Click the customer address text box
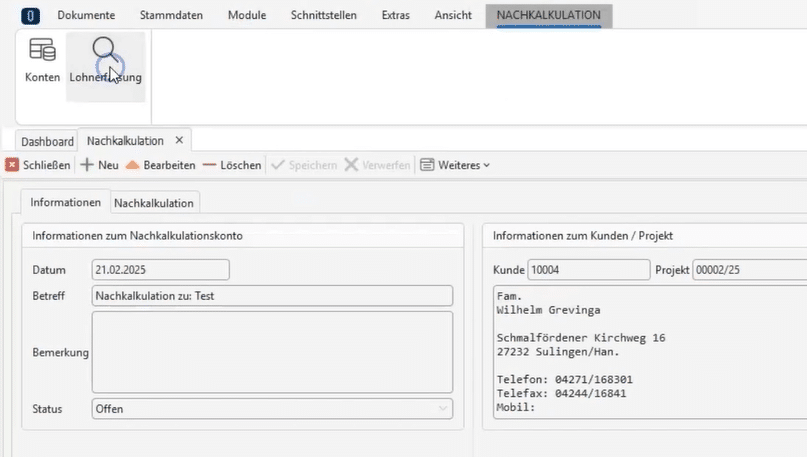 (650, 352)
